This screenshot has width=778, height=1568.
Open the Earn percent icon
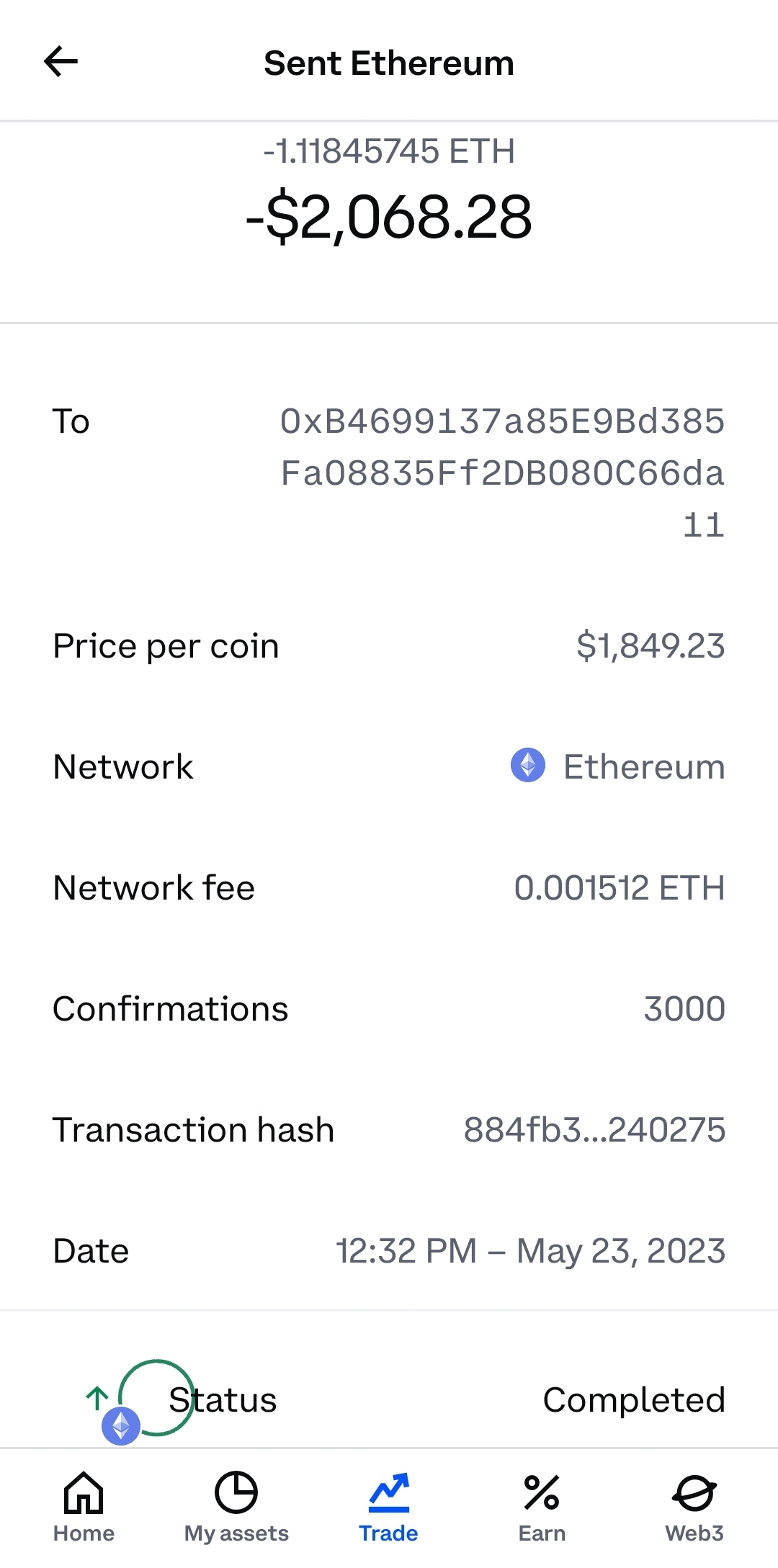(x=542, y=1492)
